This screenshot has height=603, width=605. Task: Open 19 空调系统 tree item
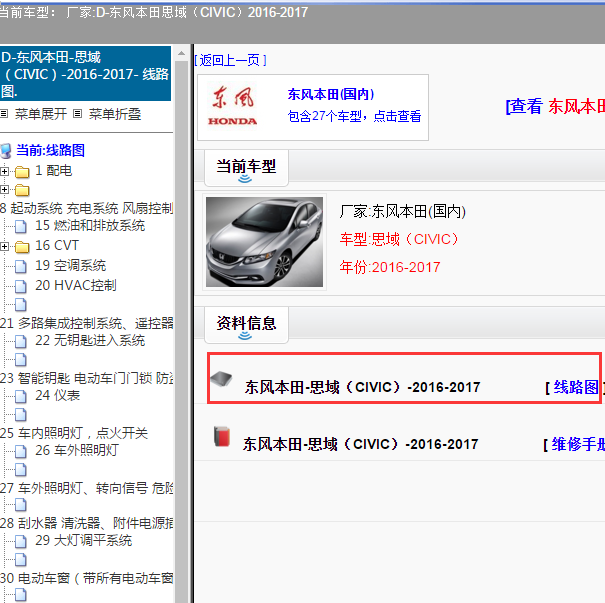point(71,265)
